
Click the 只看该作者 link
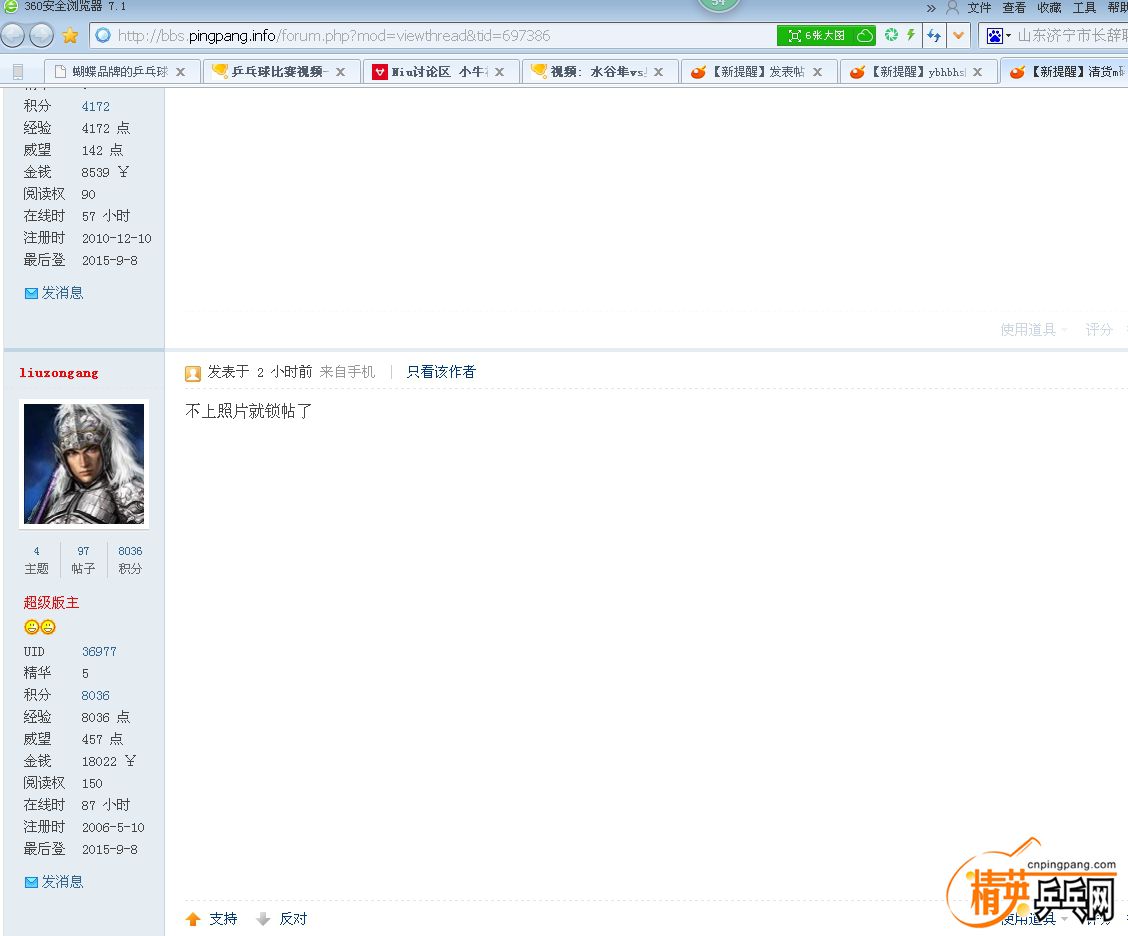(x=441, y=372)
